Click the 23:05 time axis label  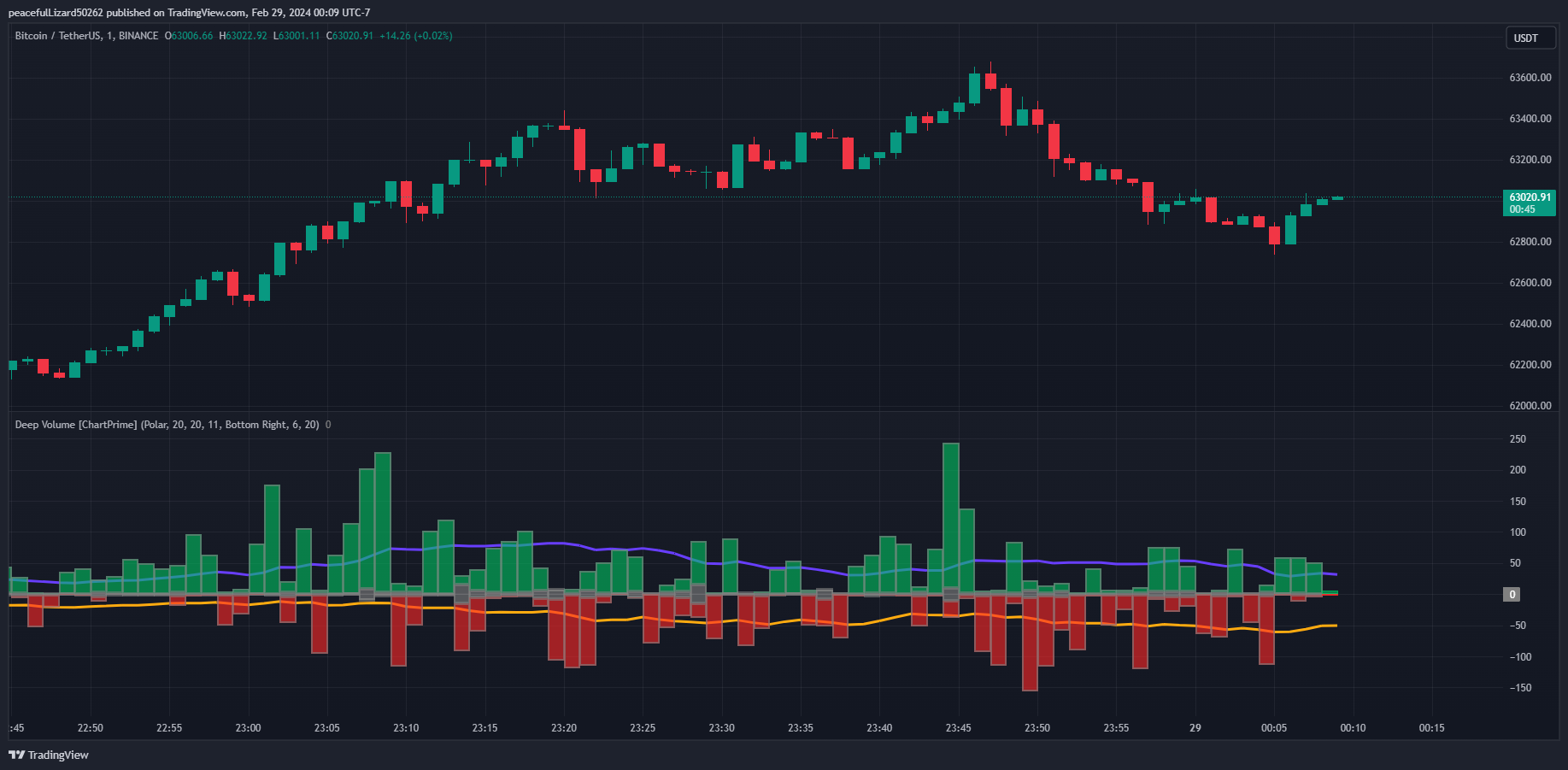(326, 728)
